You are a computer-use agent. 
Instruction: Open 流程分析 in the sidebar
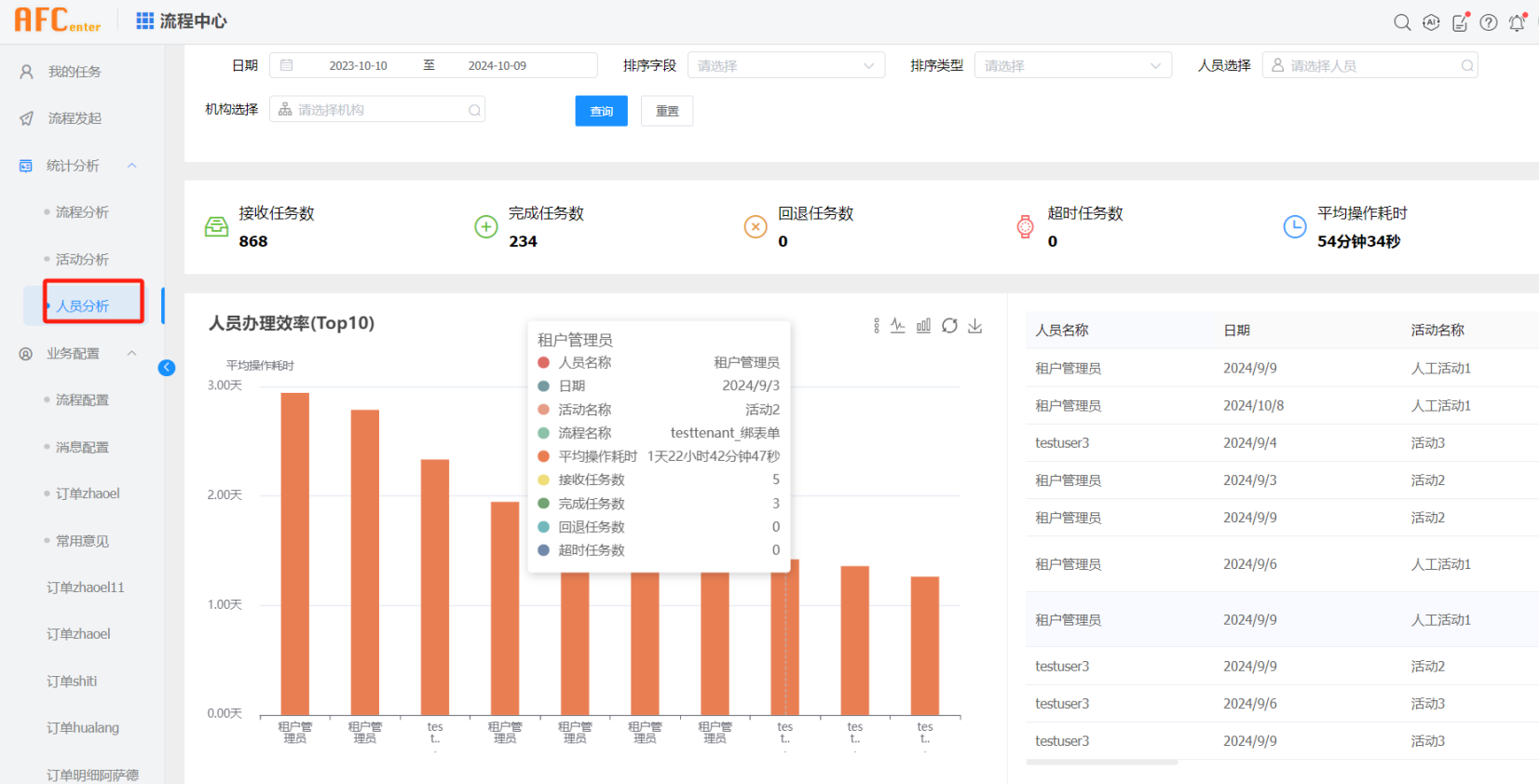[x=82, y=212]
